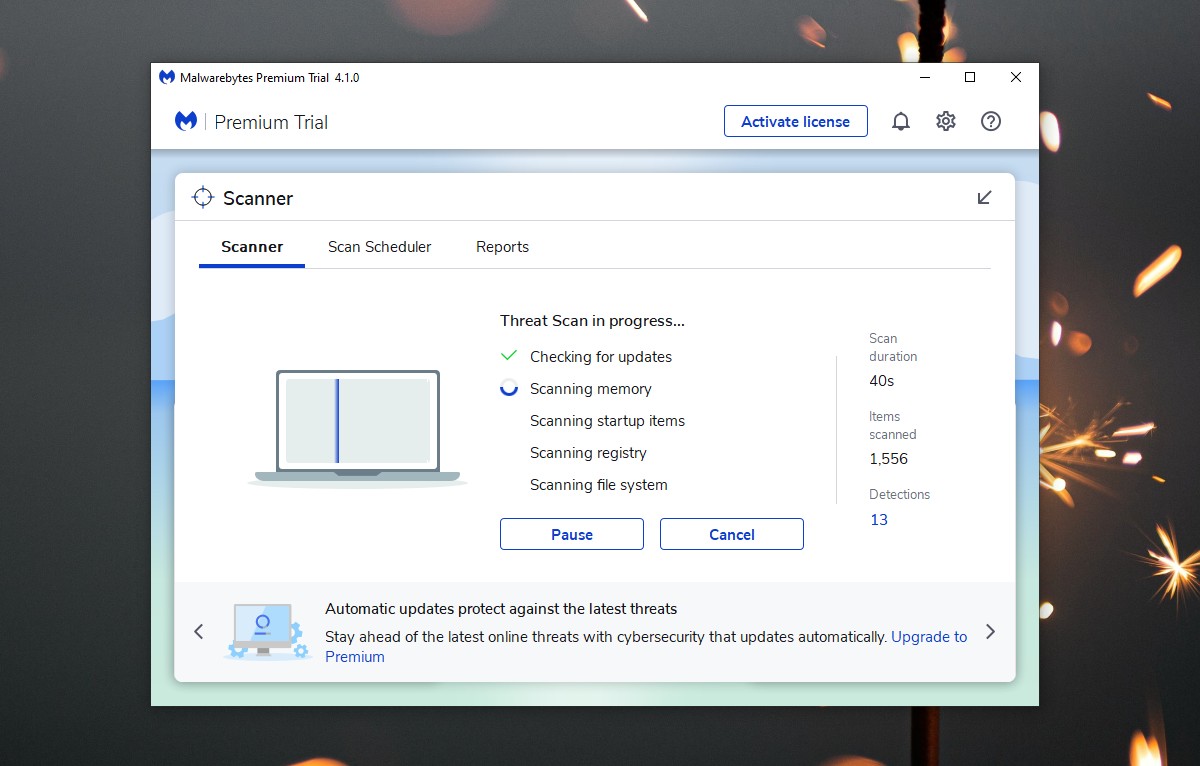Pause the threat scan
Viewport: 1200px width, 766px height.
[x=572, y=534]
